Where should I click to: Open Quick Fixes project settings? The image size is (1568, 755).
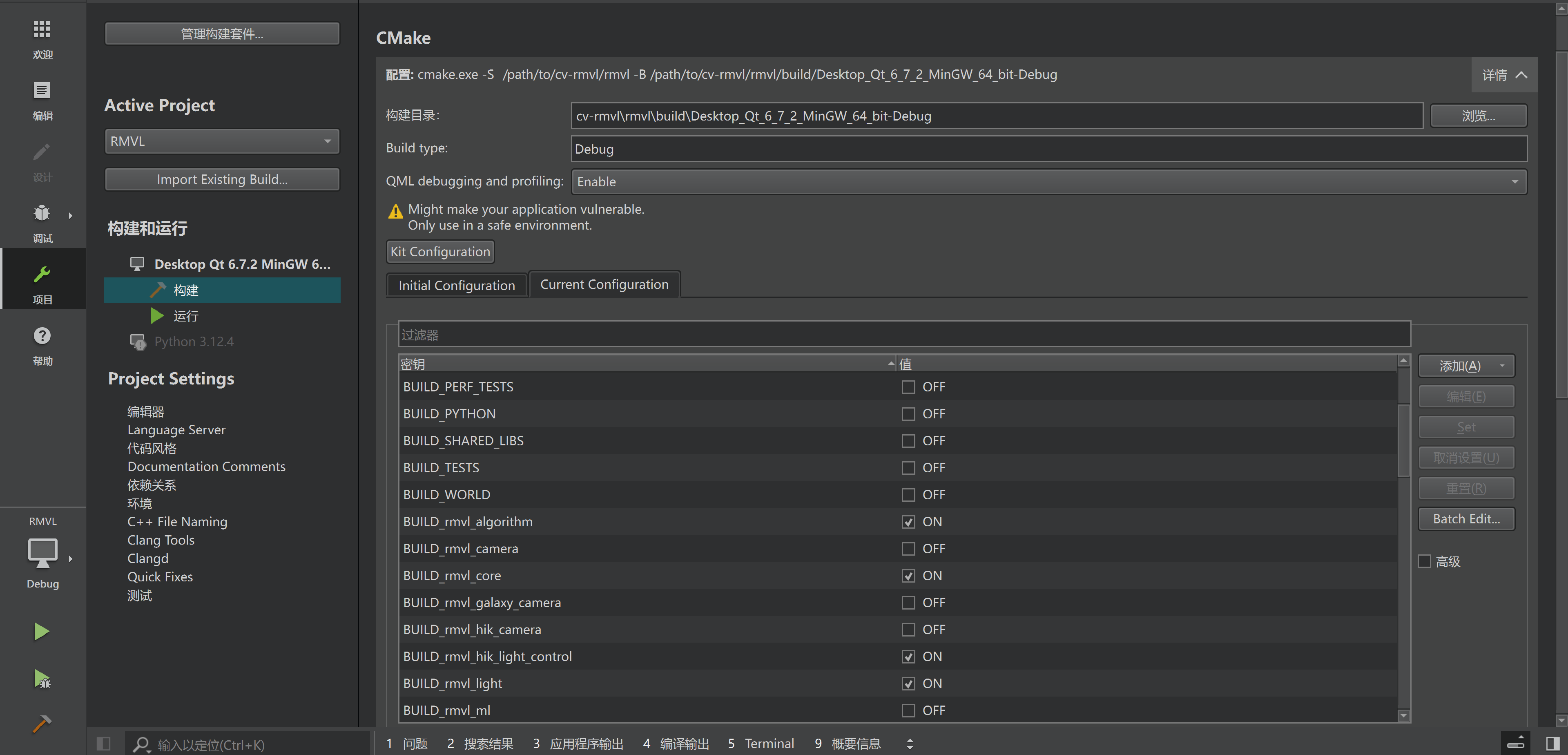pos(160,576)
